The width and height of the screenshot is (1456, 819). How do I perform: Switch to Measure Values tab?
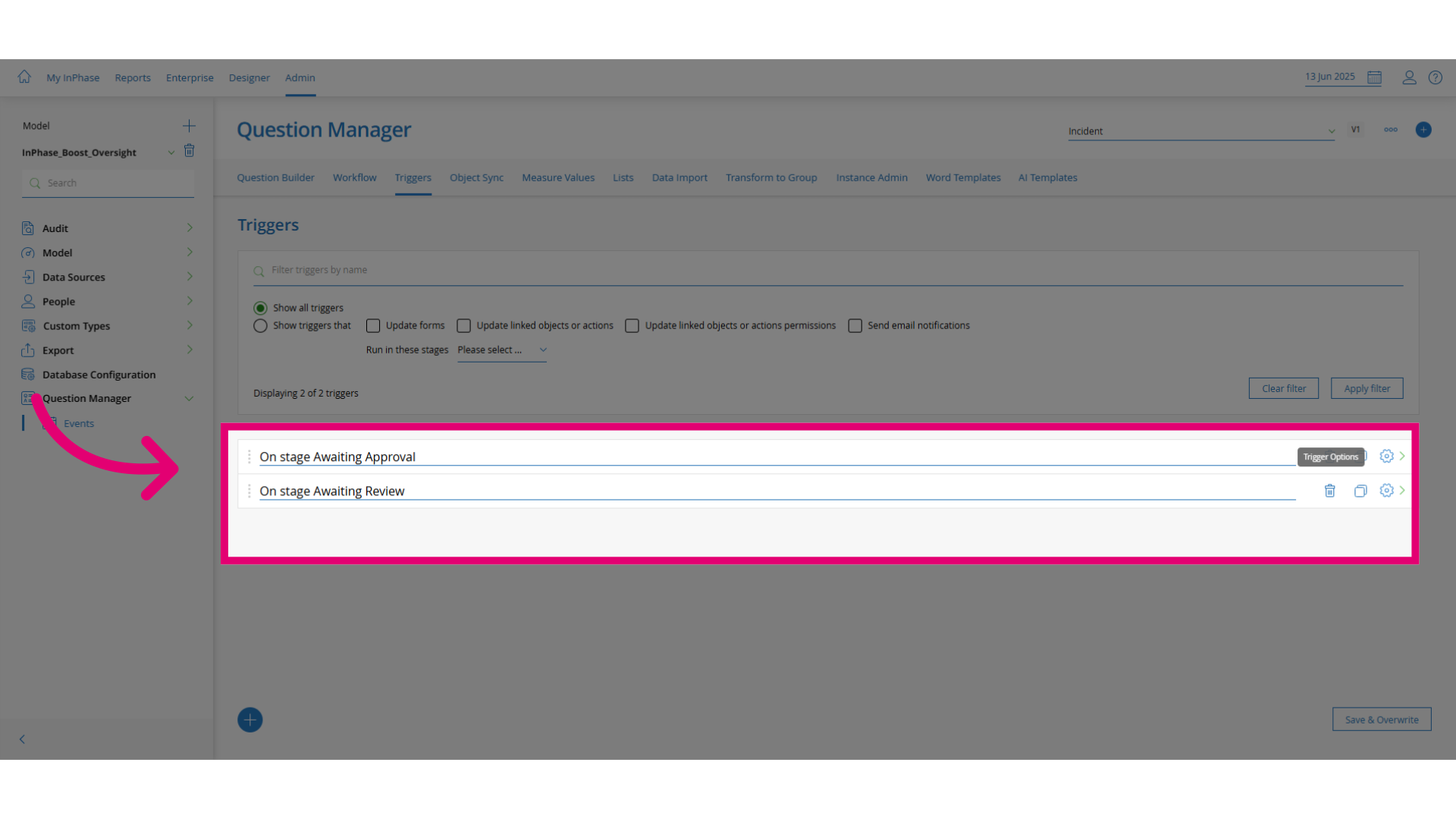coord(558,177)
